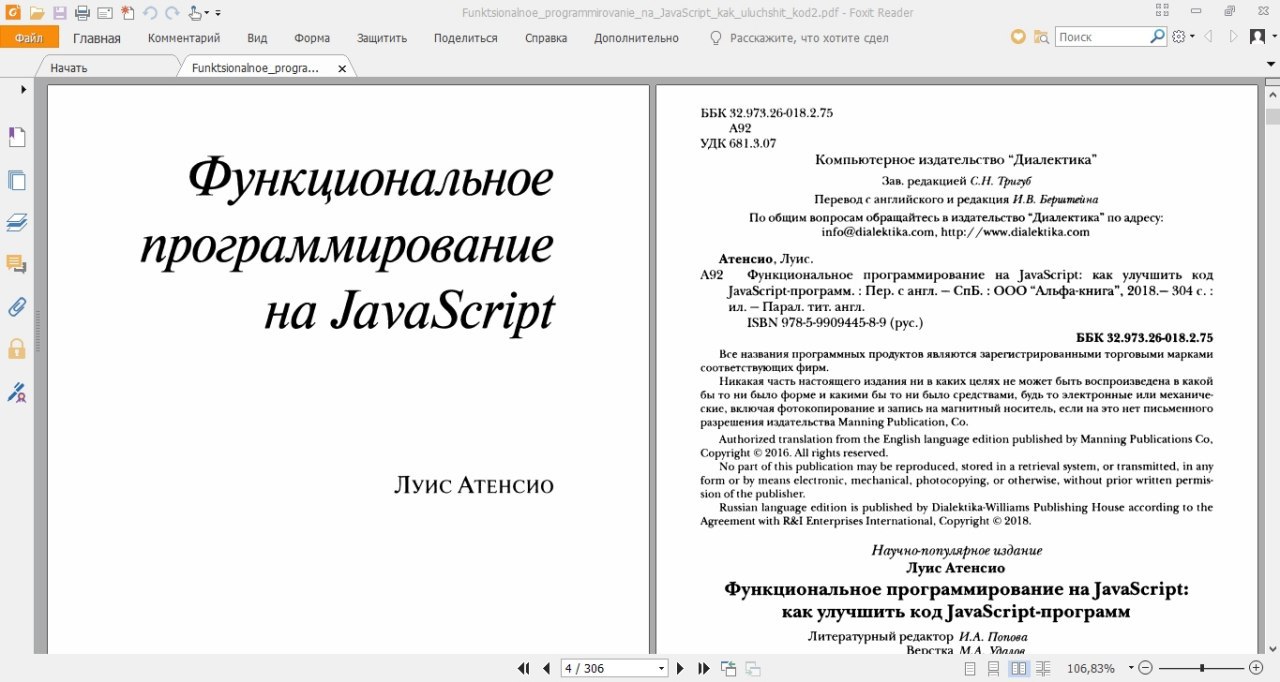Click the orange heart favorites icon

coord(1018,37)
